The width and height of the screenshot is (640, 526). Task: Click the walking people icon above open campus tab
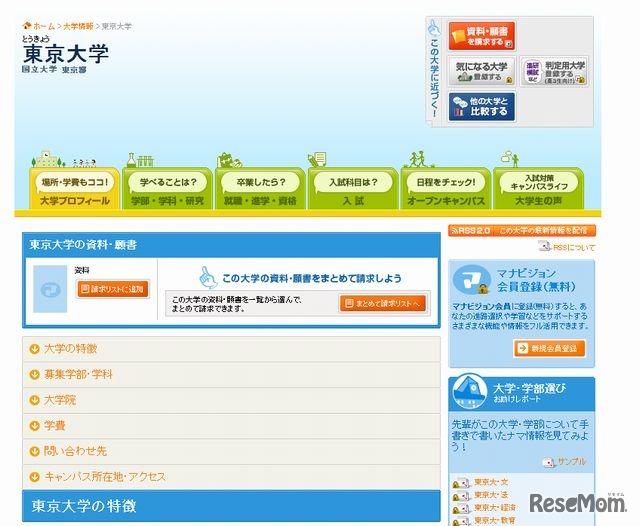click(419, 159)
